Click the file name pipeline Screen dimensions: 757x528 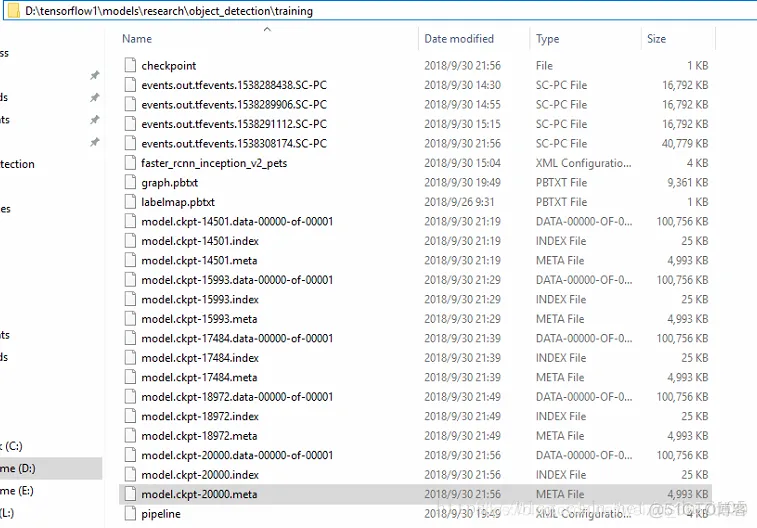(x=161, y=514)
